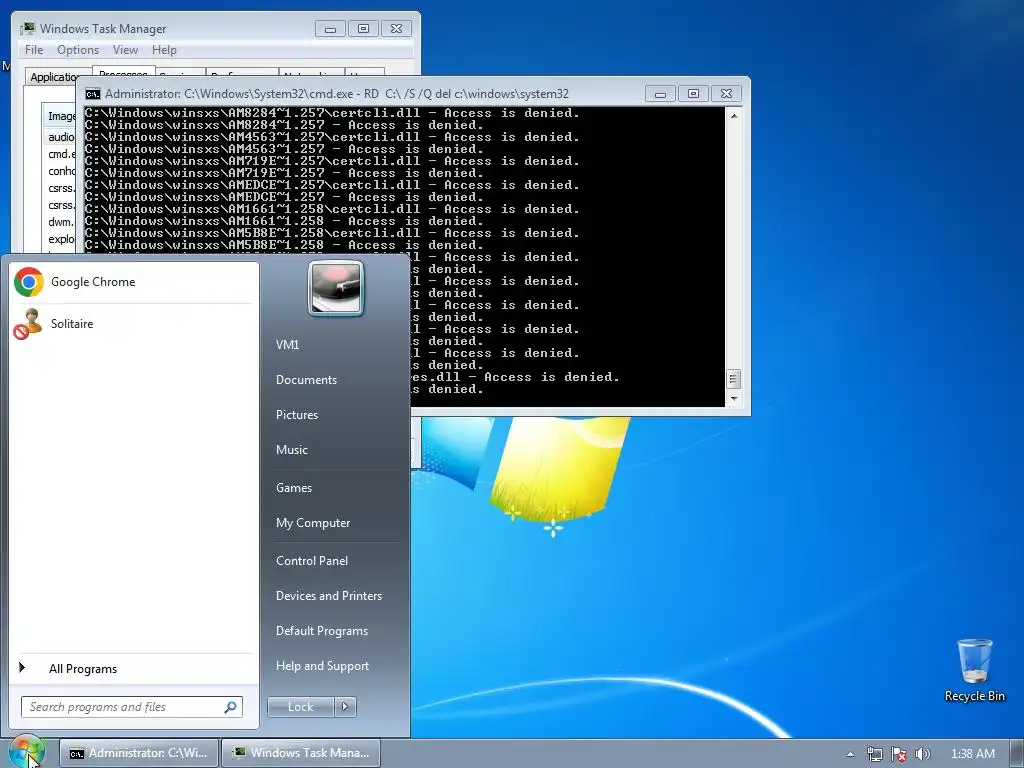Image resolution: width=1024 pixels, height=768 pixels.
Task: Click the user account picture
Action: click(336, 289)
